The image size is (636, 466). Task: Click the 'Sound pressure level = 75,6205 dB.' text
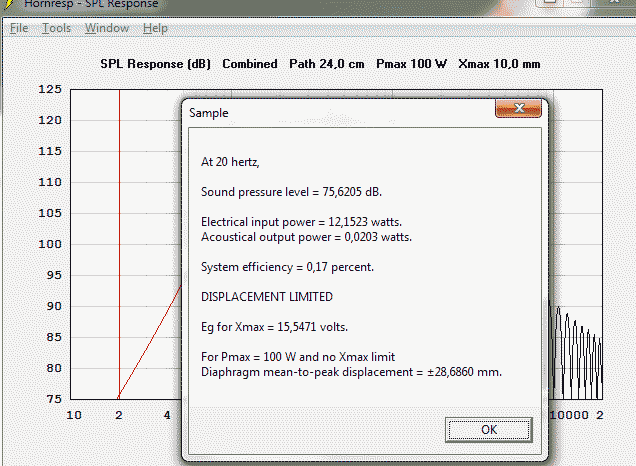291,192
